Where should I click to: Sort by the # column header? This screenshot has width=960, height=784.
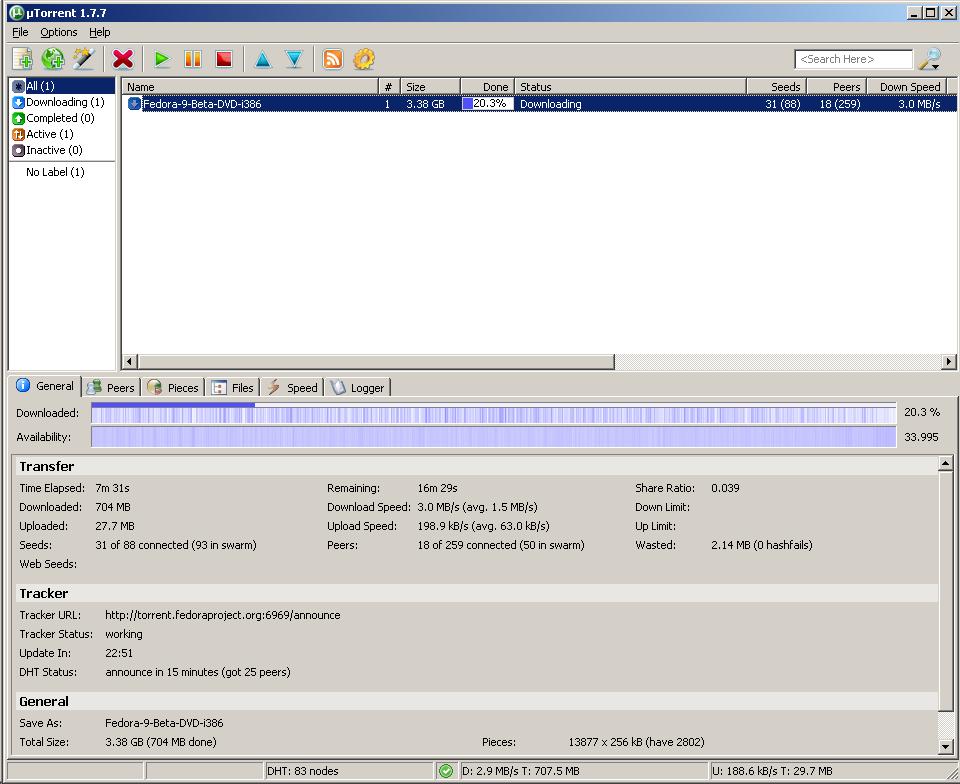389,87
